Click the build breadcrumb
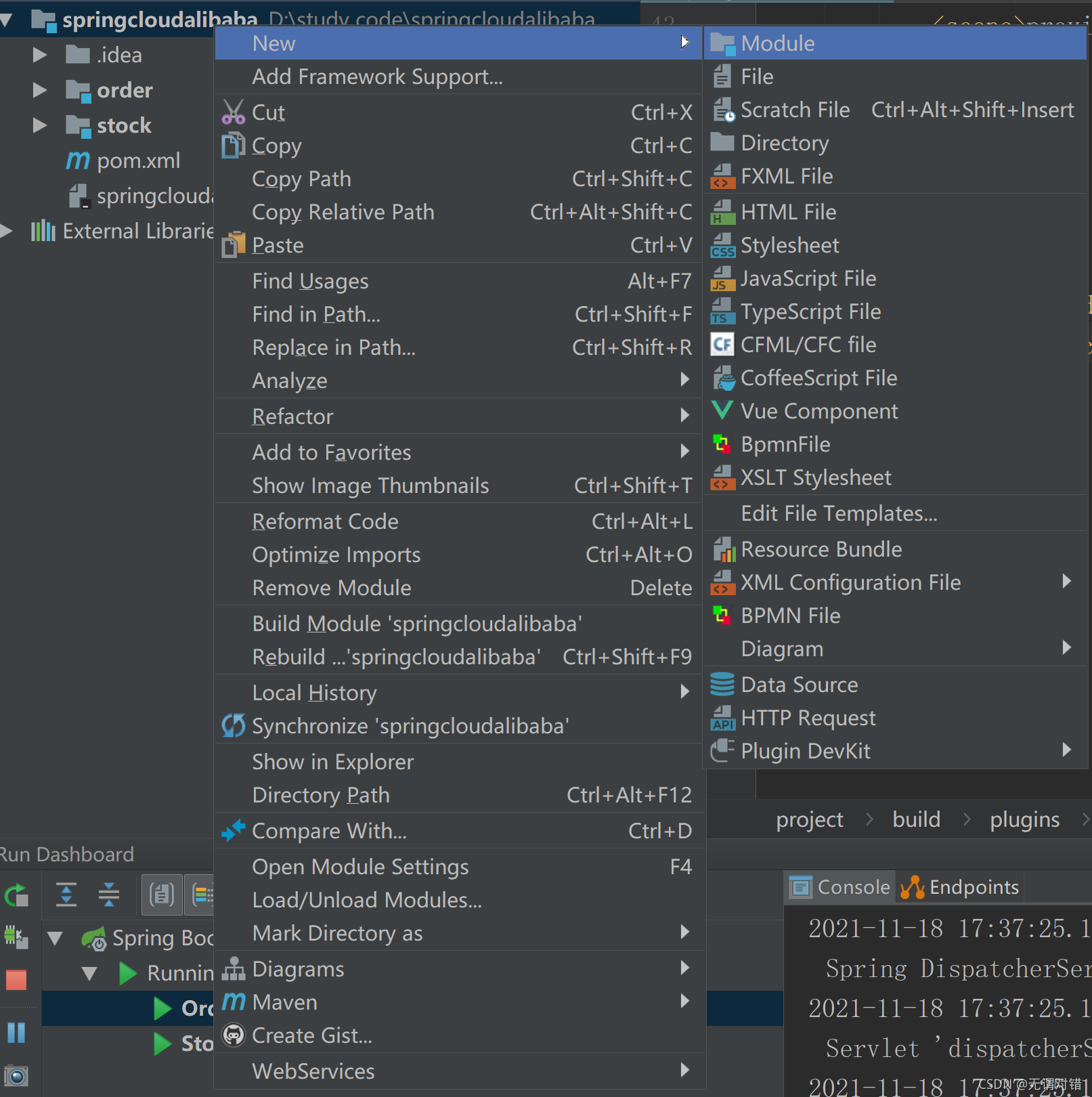This screenshot has width=1092, height=1097. [x=916, y=819]
